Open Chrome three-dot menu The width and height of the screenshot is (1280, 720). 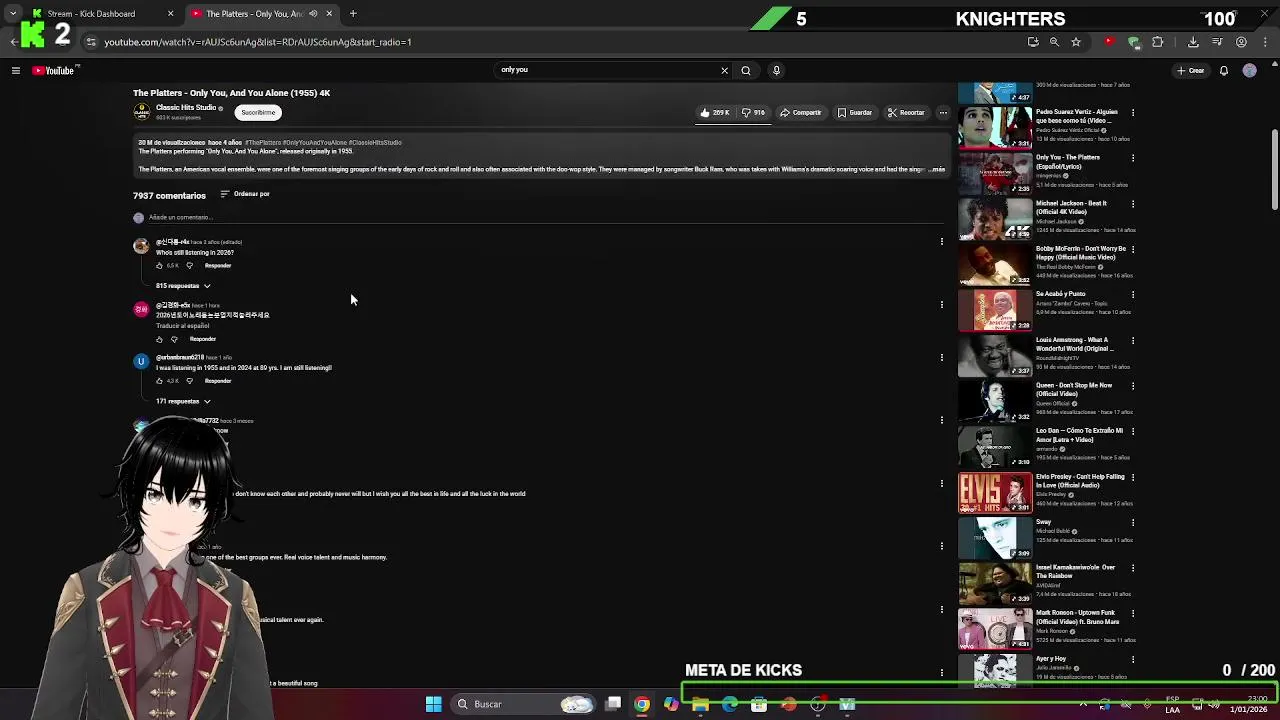(1265, 42)
